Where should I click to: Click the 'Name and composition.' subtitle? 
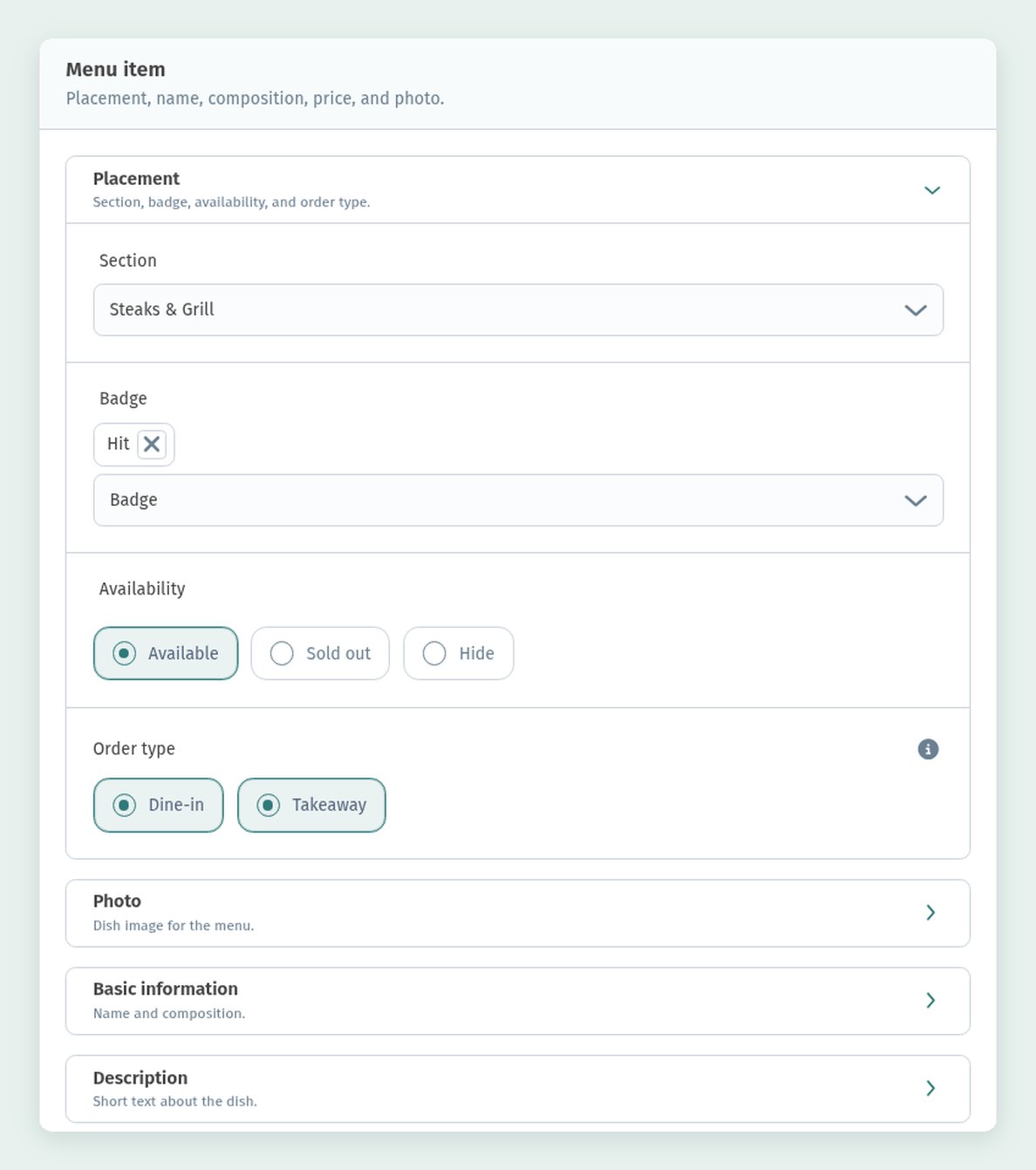coord(169,1014)
